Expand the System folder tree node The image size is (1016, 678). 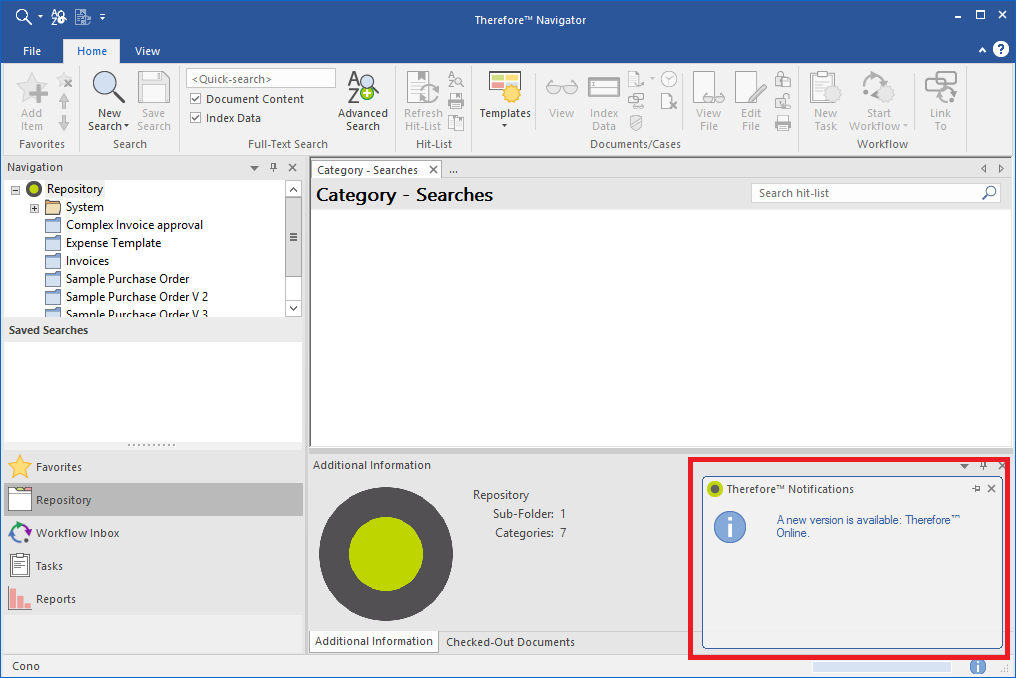click(34, 208)
